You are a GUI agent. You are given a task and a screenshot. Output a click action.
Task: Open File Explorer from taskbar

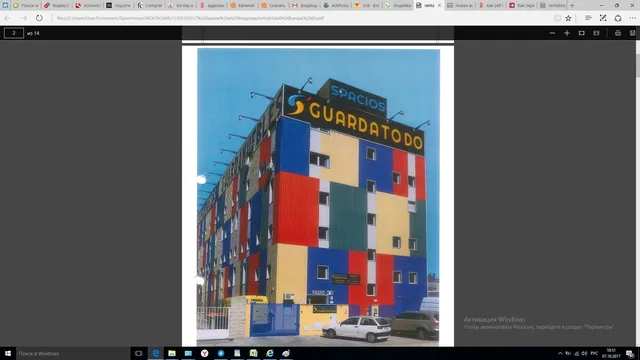point(172,353)
